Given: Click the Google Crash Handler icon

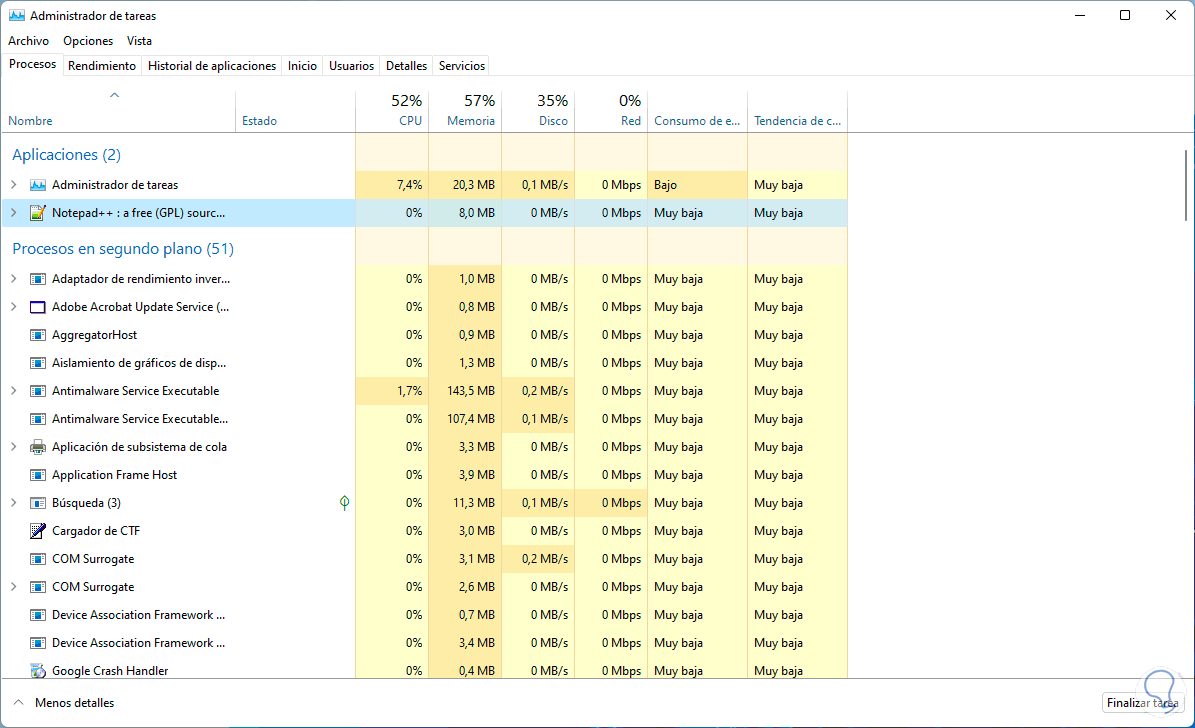Looking at the screenshot, I should click(x=38, y=671).
